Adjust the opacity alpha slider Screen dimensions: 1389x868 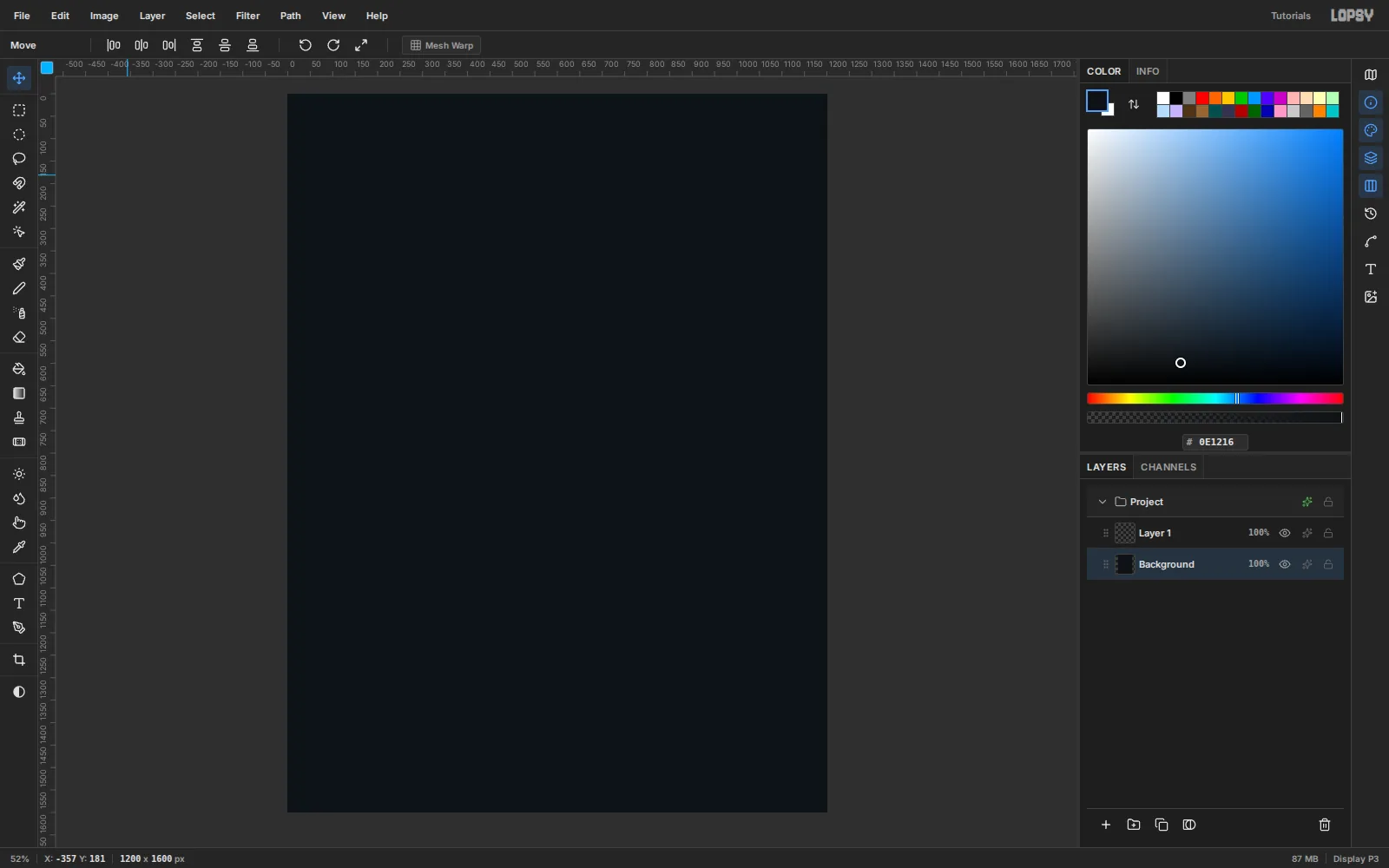(x=1215, y=418)
